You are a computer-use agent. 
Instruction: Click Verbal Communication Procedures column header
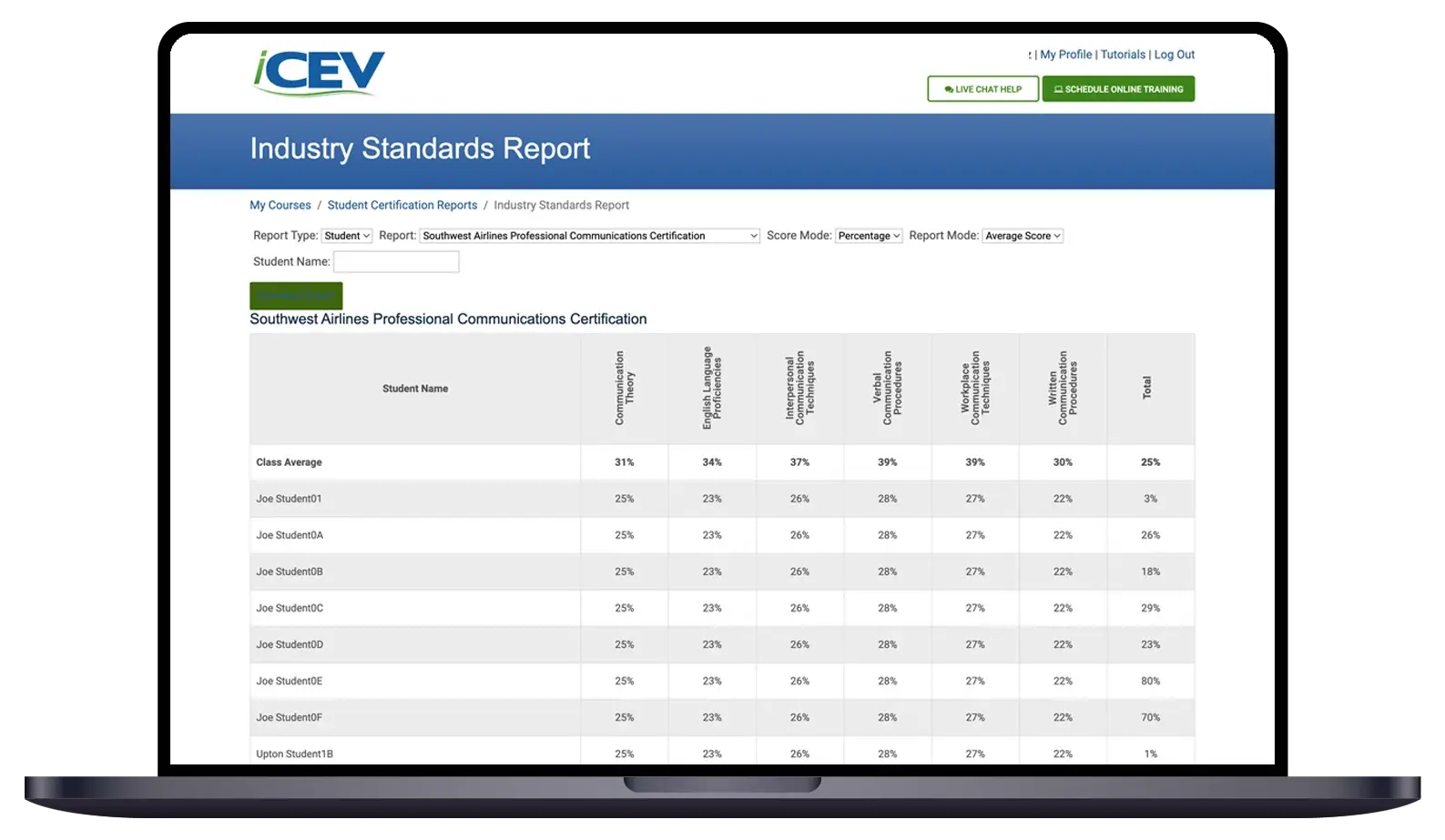click(x=887, y=389)
